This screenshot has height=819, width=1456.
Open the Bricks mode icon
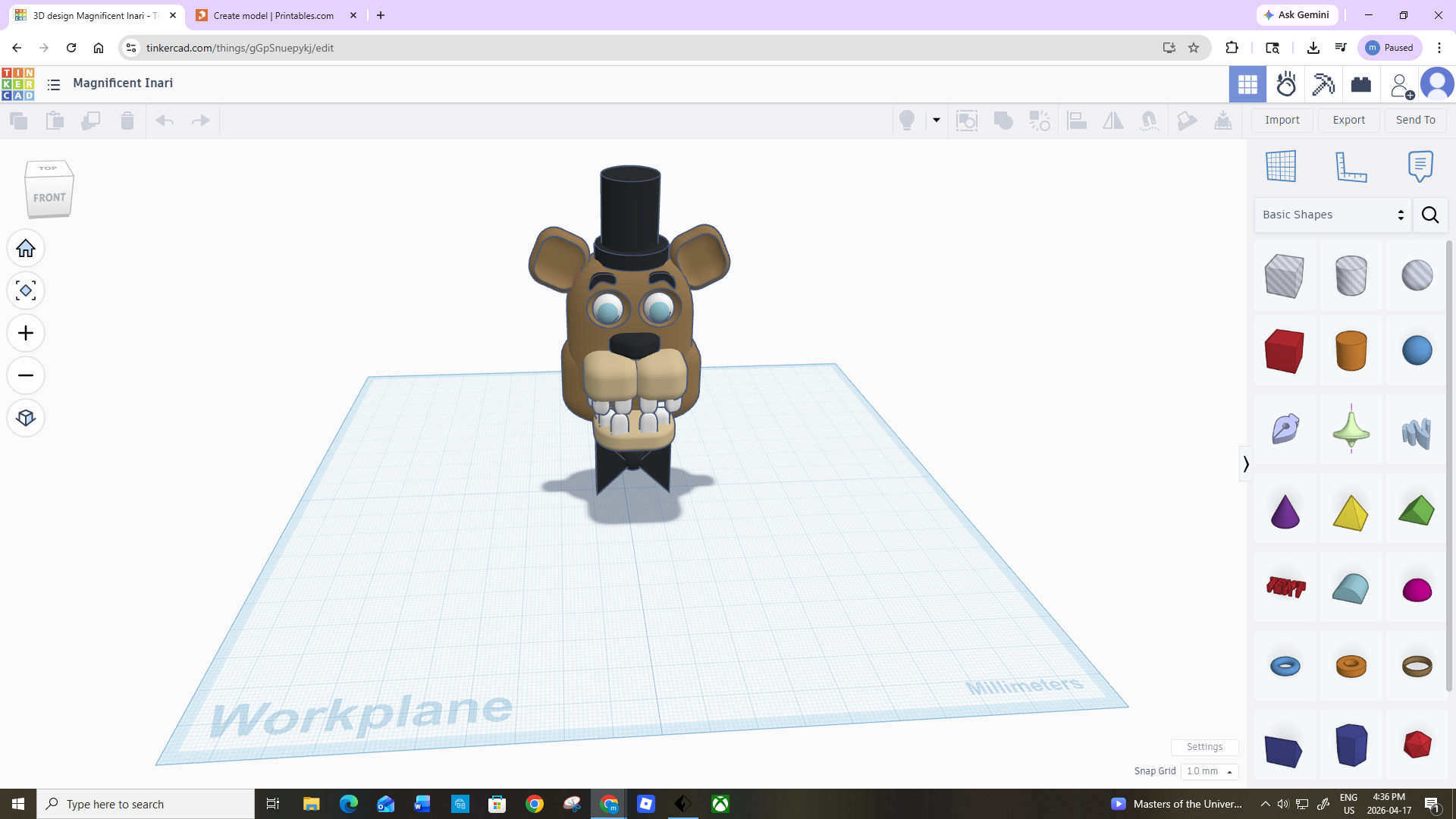pyautogui.click(x=1361, y=84)
